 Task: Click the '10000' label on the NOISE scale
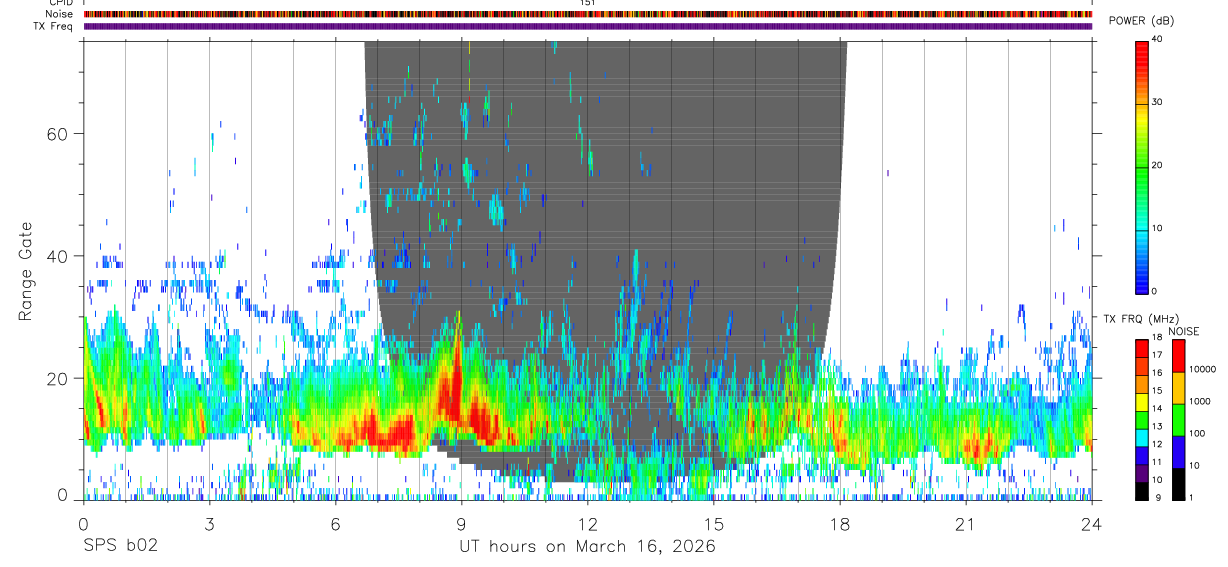click(1202, 369)
